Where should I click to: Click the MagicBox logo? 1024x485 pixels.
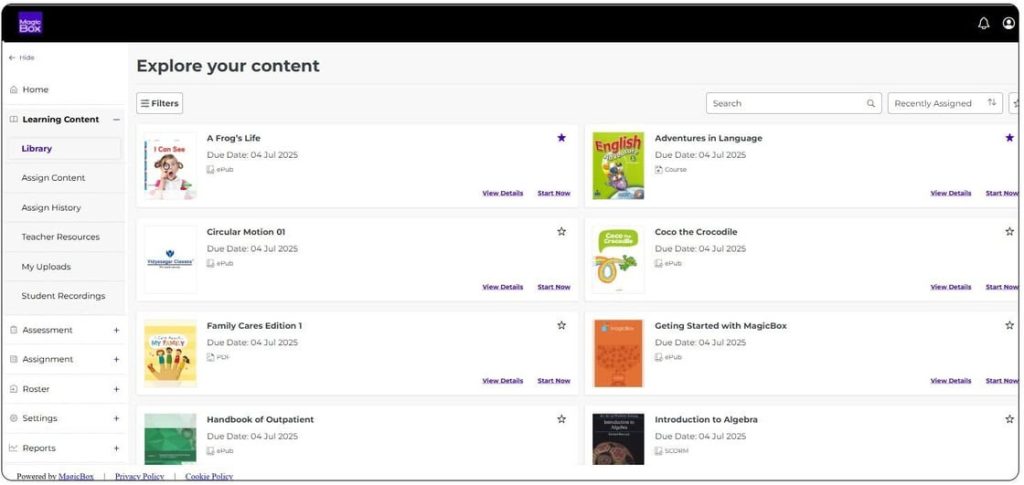click(x=31, y=23)
